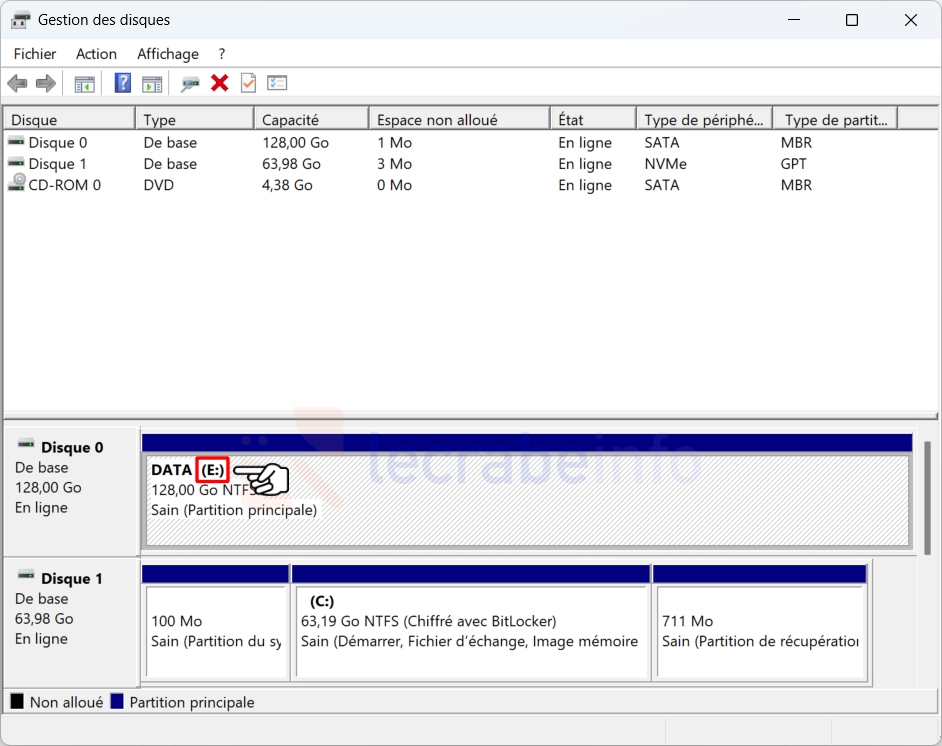The width and height of the screenshot is (942, 746).
Task: Open the Action menu
Action: click(96, 54)
